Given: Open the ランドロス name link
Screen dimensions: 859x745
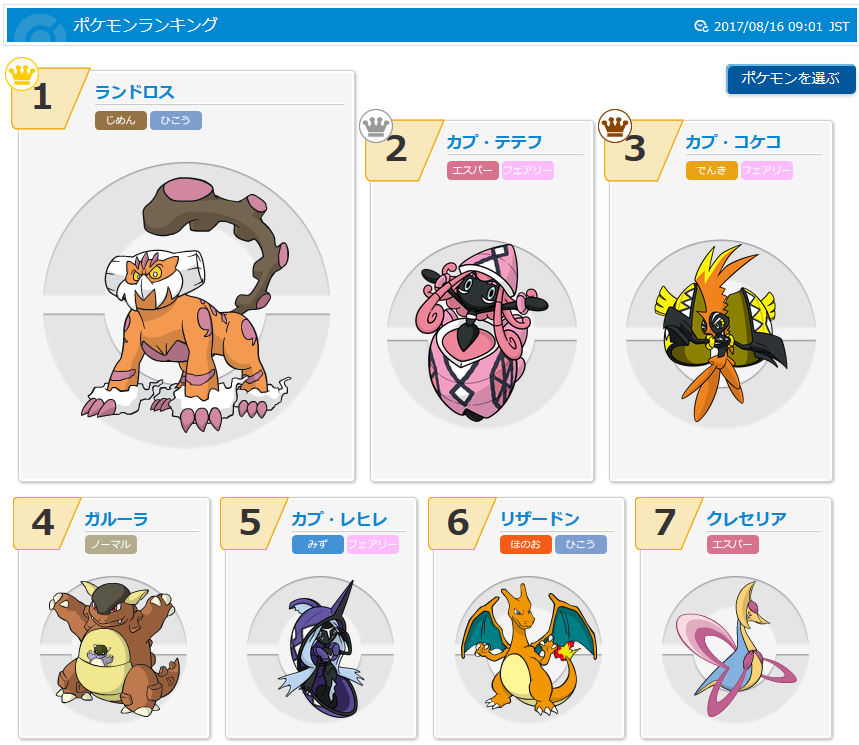Looking at the screenshot, I should click(135, 92).
